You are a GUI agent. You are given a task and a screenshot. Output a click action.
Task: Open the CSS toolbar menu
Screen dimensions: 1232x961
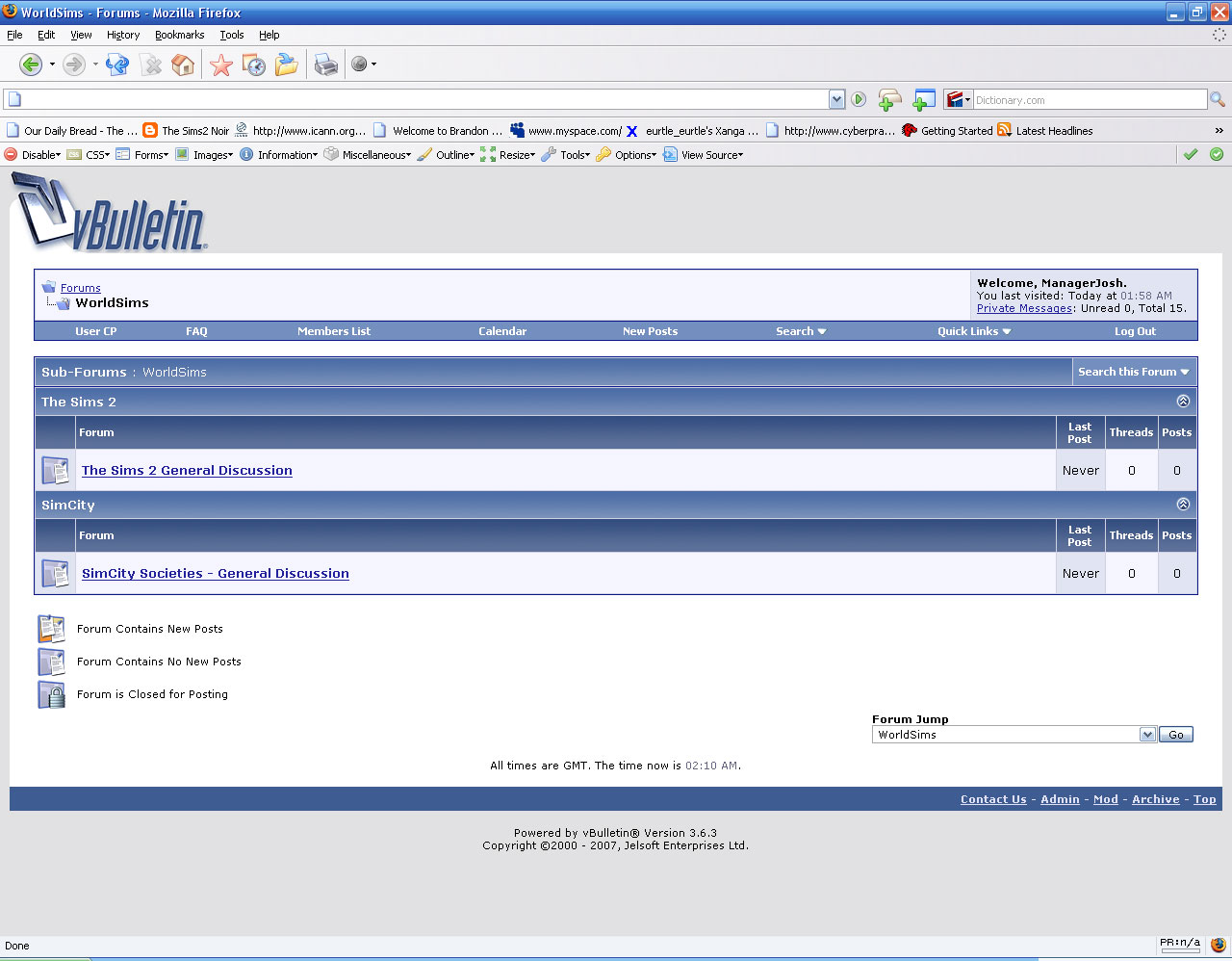[x=89, y=154]
